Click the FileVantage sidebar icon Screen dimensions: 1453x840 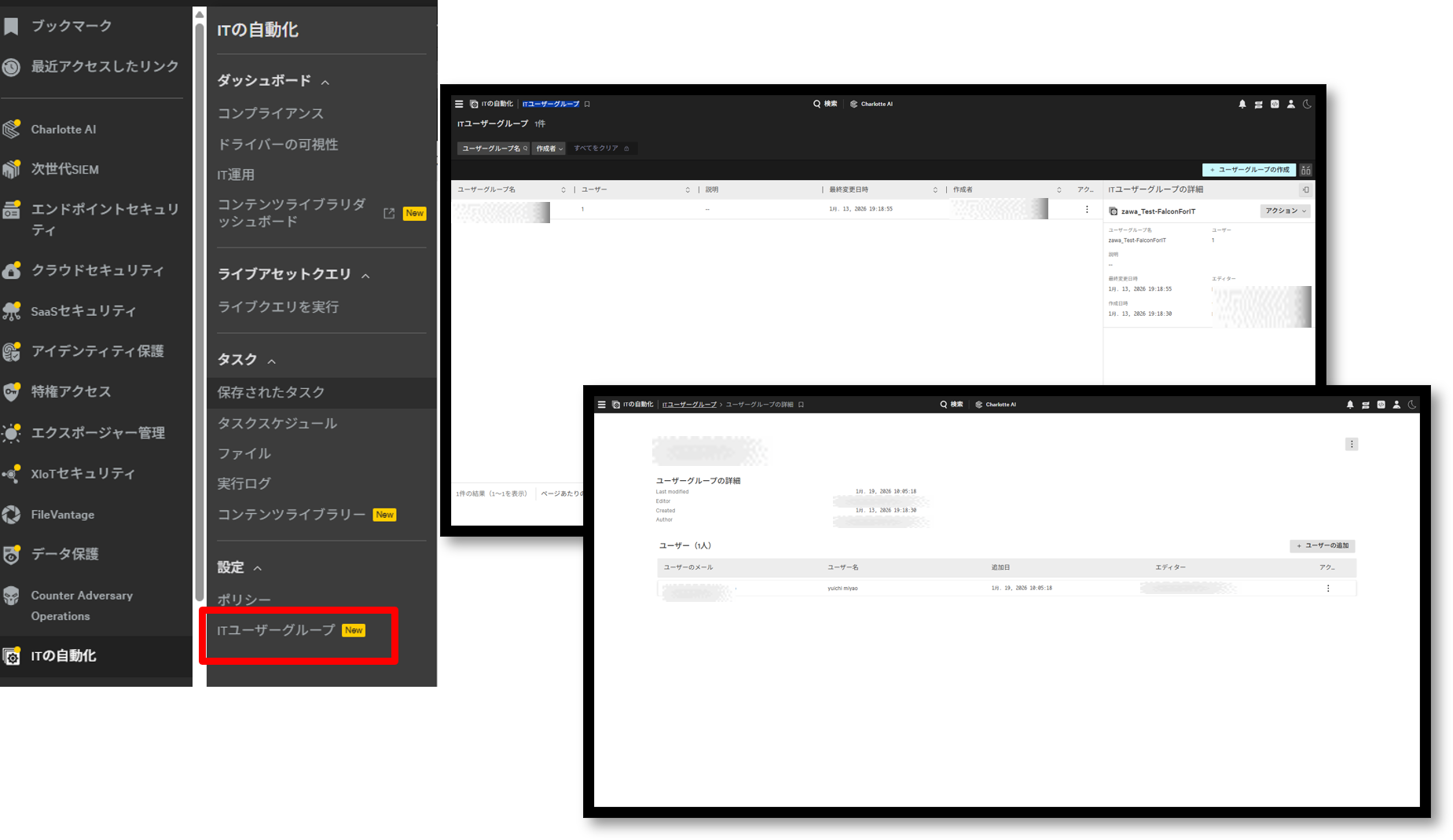point(12,515)
